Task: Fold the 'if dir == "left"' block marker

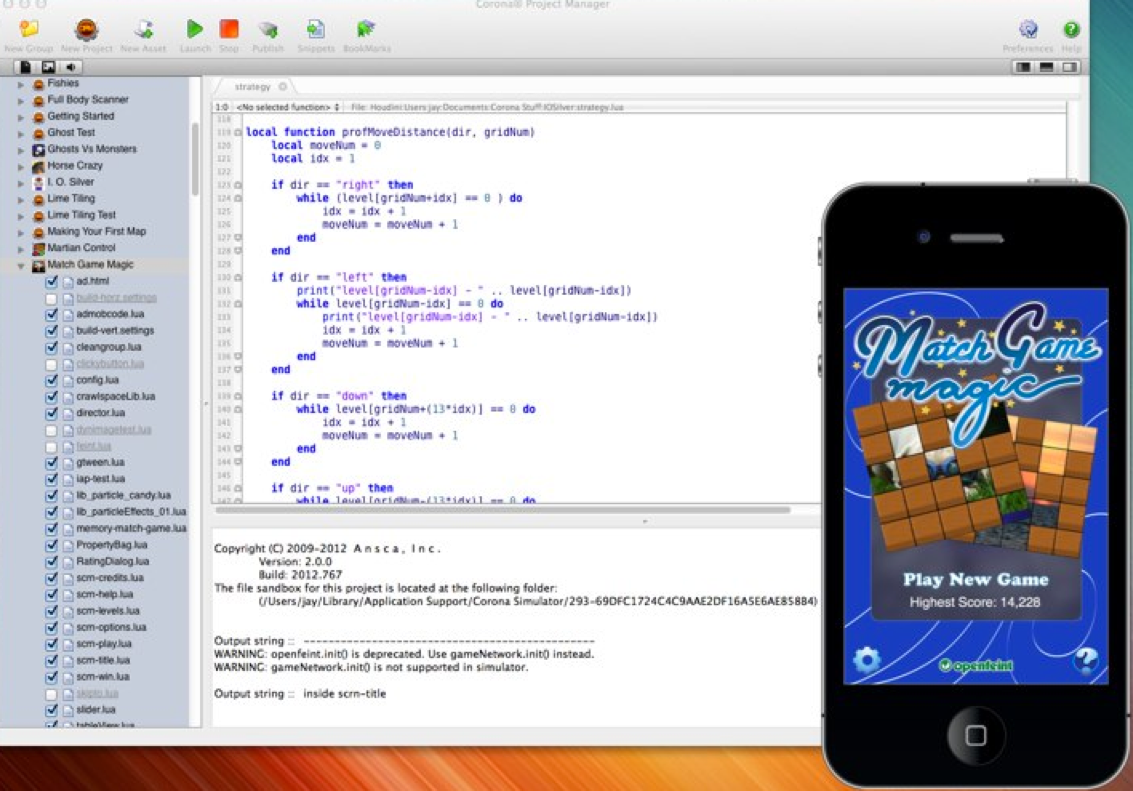Action: (x=238, y=277)
